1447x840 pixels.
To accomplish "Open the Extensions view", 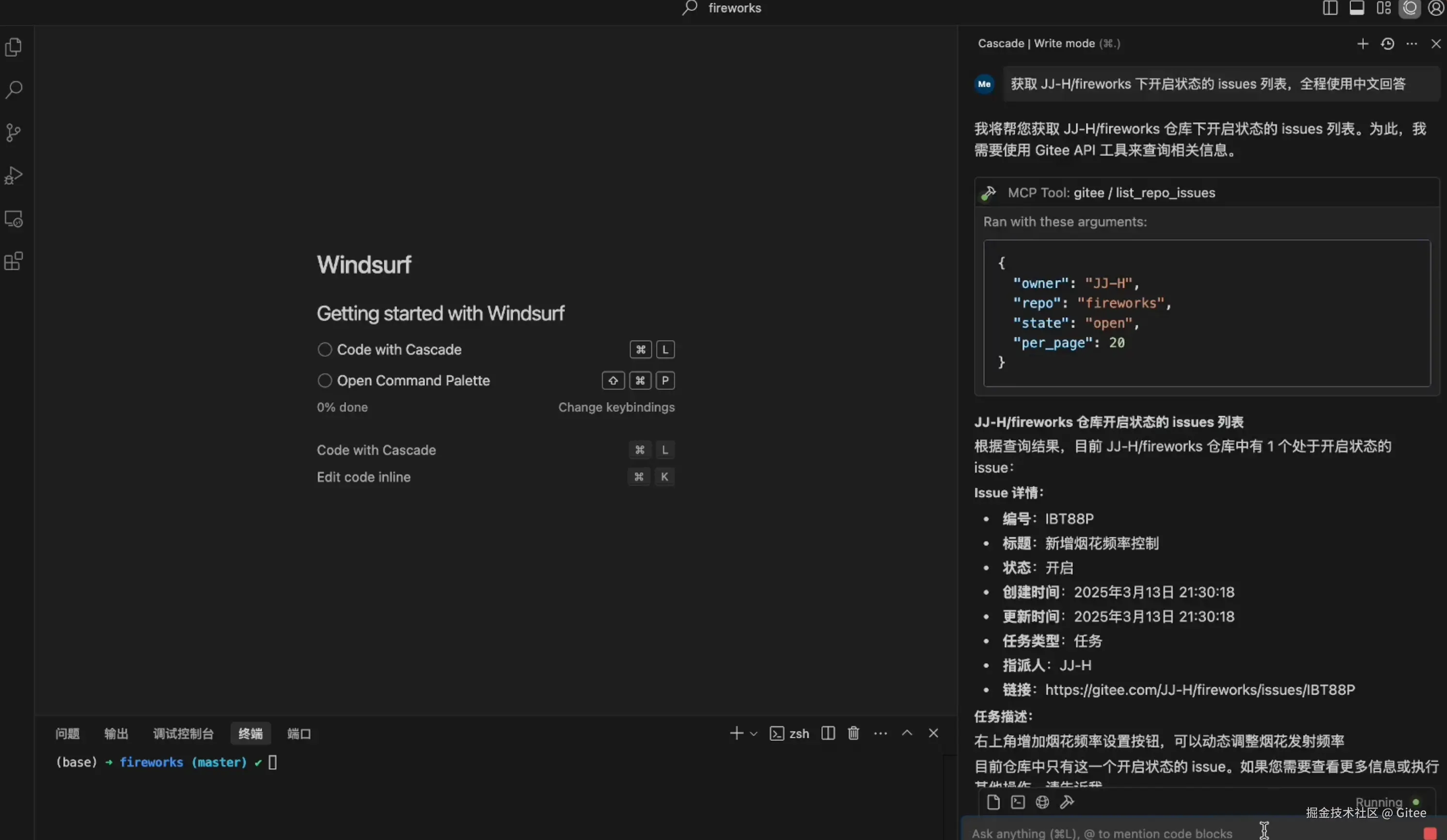I will point(14,261).
